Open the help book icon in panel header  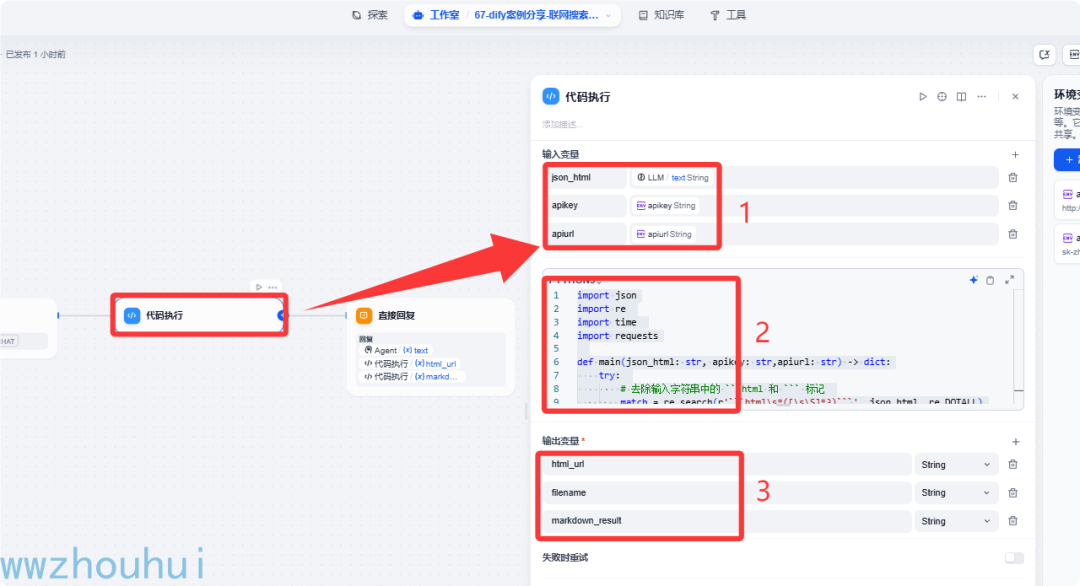[962, 97]
